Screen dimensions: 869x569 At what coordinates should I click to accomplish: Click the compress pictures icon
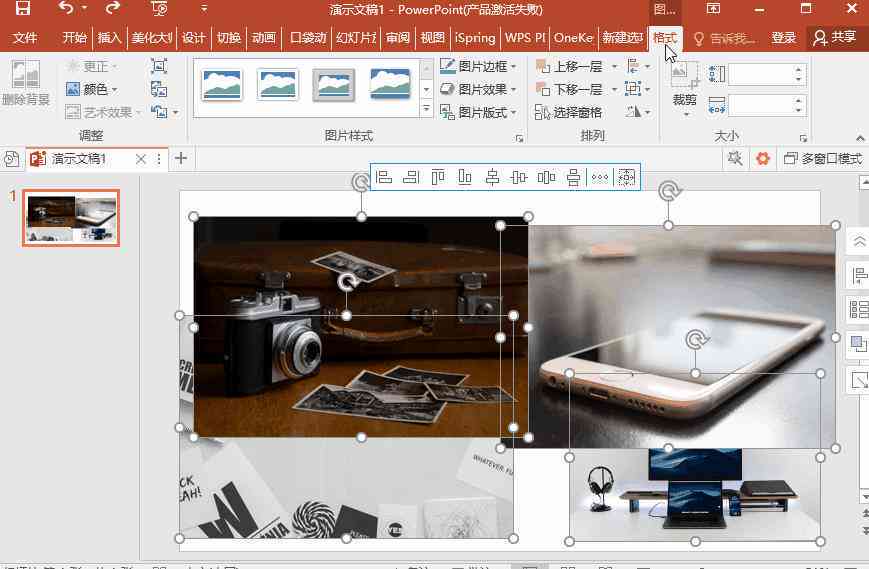159,66
